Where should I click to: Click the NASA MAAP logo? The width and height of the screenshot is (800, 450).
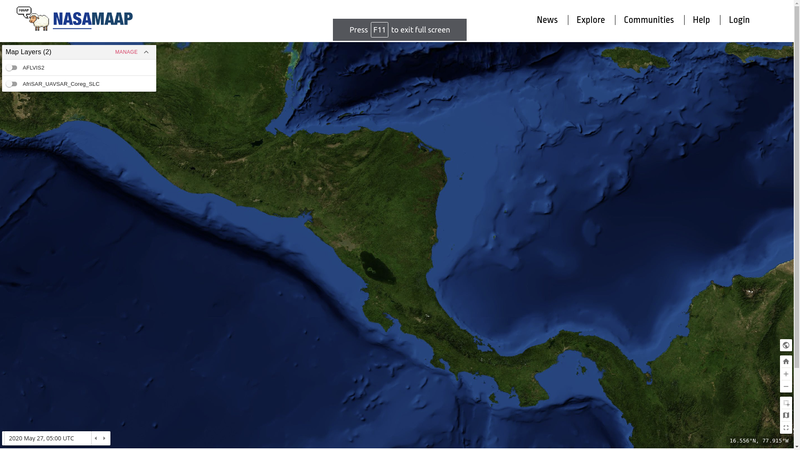coord(74,18)
